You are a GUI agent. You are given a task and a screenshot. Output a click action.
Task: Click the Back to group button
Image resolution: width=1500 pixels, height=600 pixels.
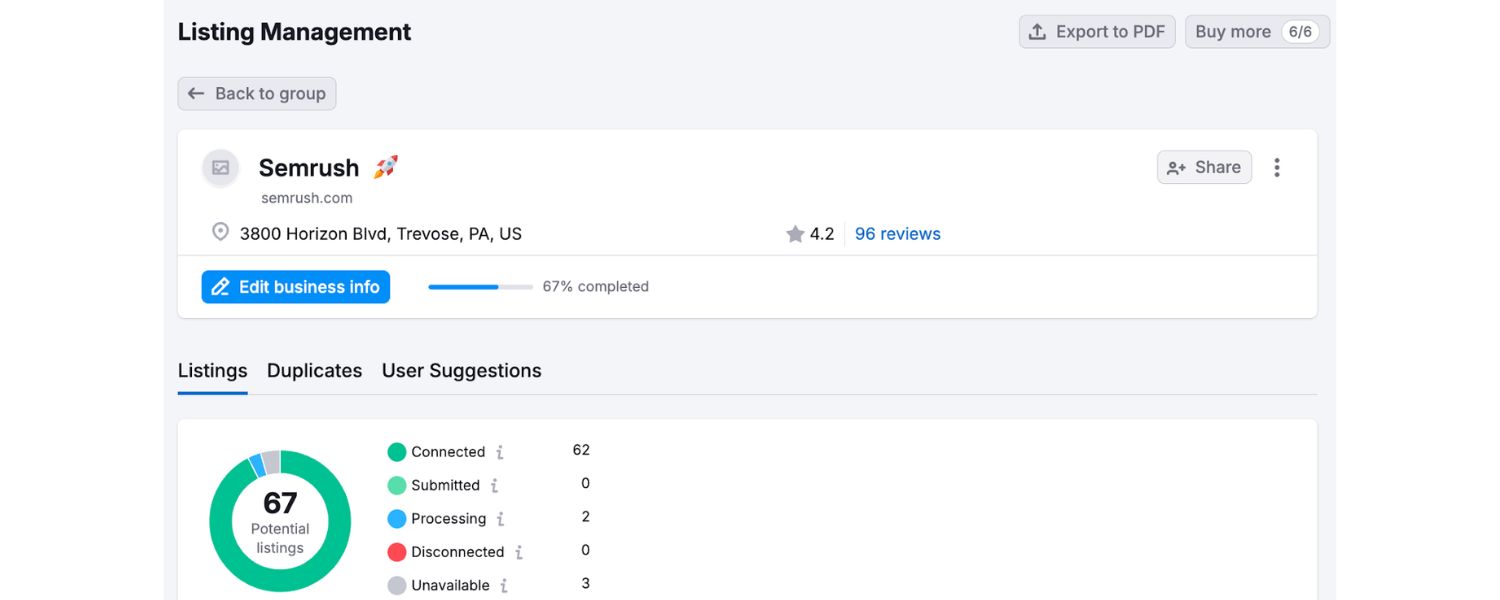[x=256, y=93]
